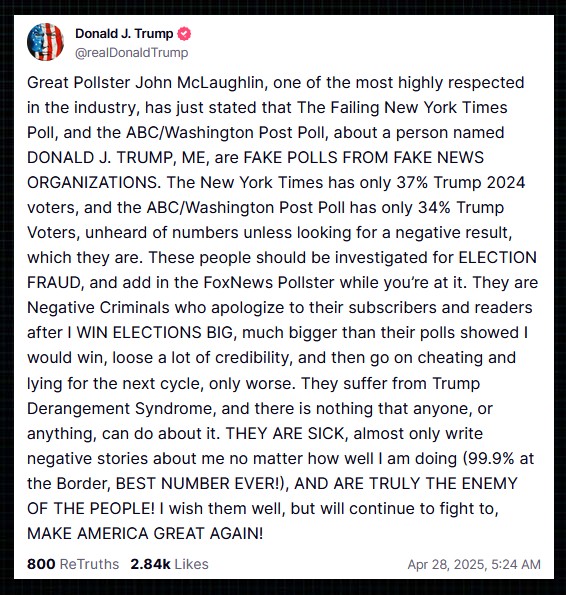
Task: Click the phrase The Failing New York Times
Action: pyautogui.click(x=402, y=107)
